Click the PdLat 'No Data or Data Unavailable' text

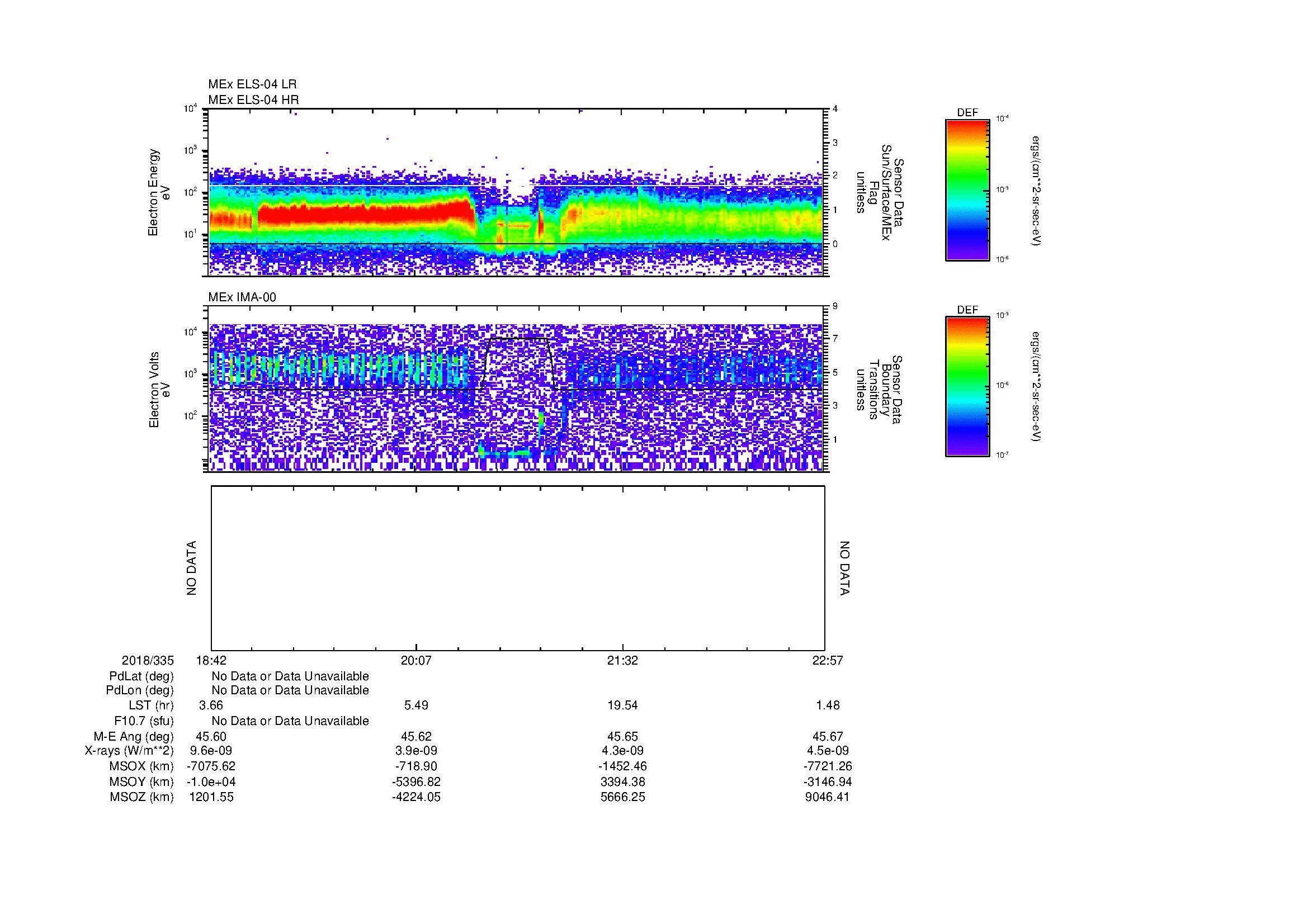(290, 676)
